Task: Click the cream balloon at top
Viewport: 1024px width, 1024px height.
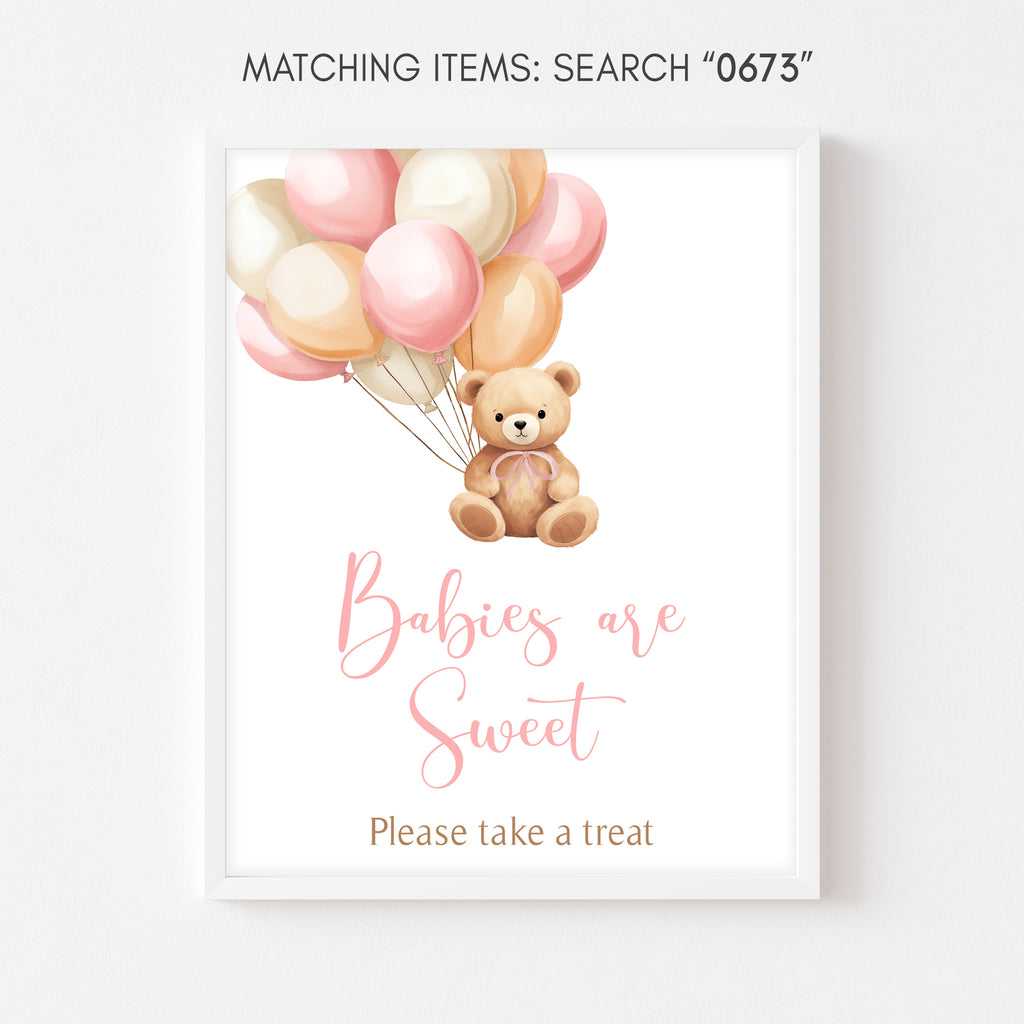Action: pyautogui.click(x=455, y=203)
